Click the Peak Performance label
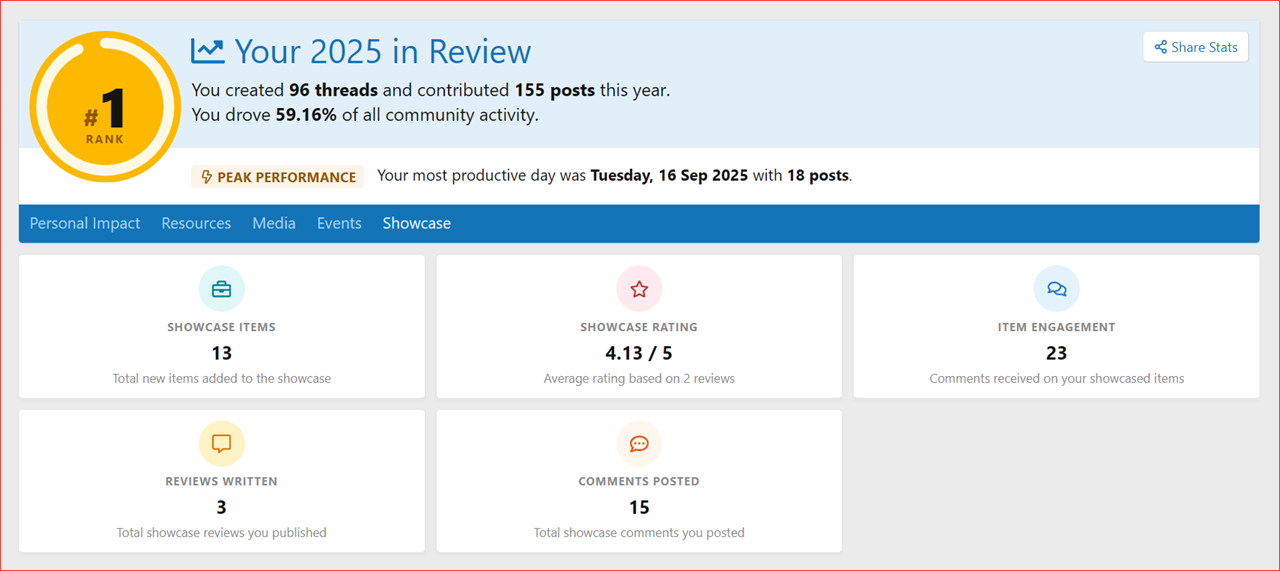1280x571 pixels. tap(277, 177)
